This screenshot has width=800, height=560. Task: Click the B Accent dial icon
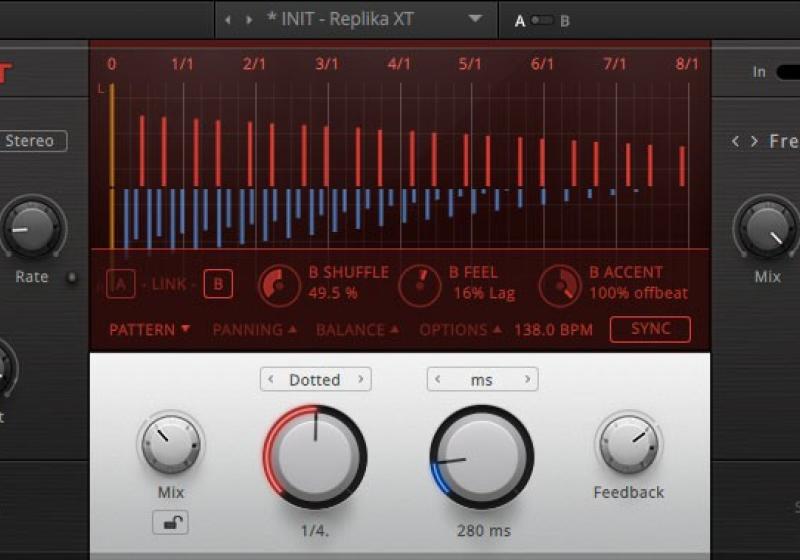[x=560, y=284]
